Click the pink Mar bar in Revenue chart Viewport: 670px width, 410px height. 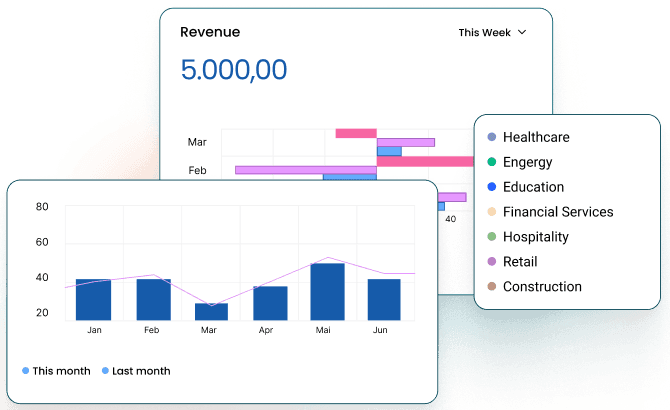355,133
